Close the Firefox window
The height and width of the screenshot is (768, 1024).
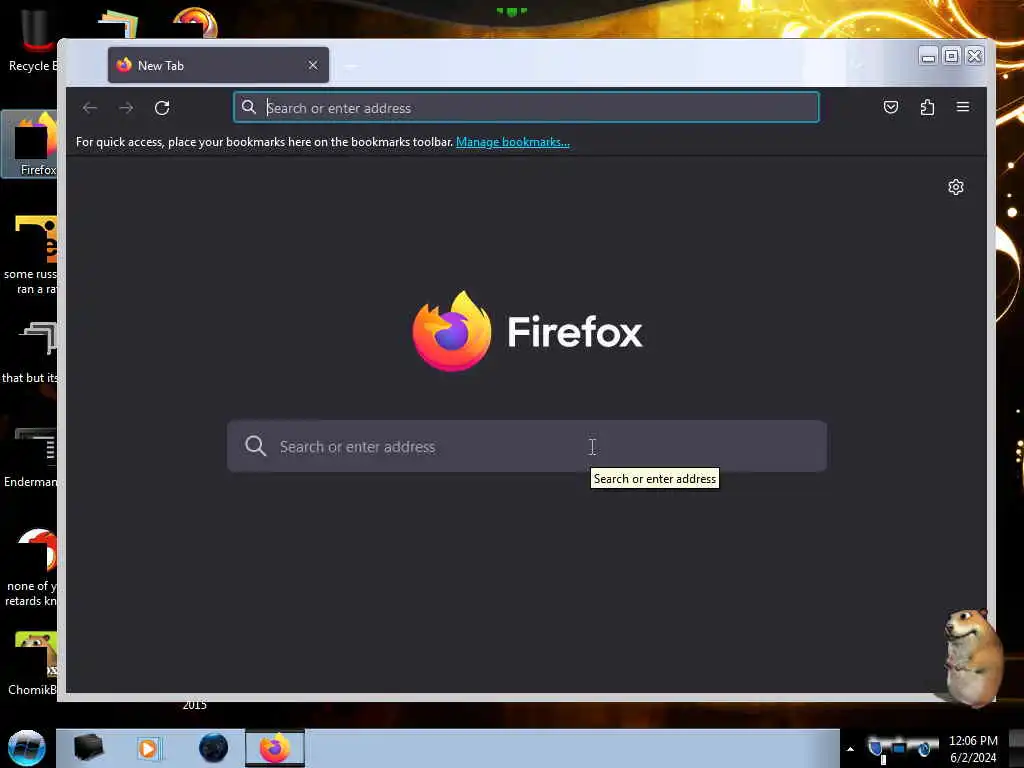pos(974,57)
